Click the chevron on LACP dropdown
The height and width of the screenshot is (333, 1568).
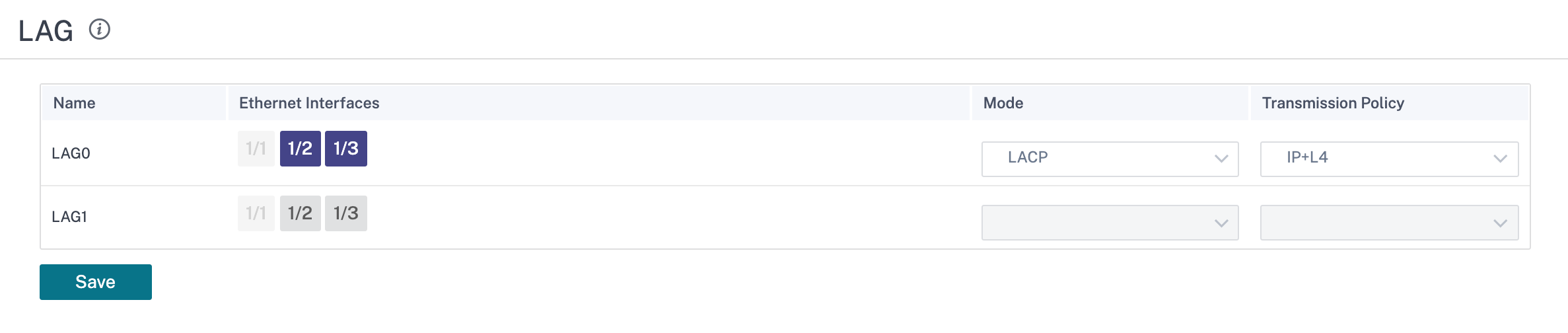1221,159
